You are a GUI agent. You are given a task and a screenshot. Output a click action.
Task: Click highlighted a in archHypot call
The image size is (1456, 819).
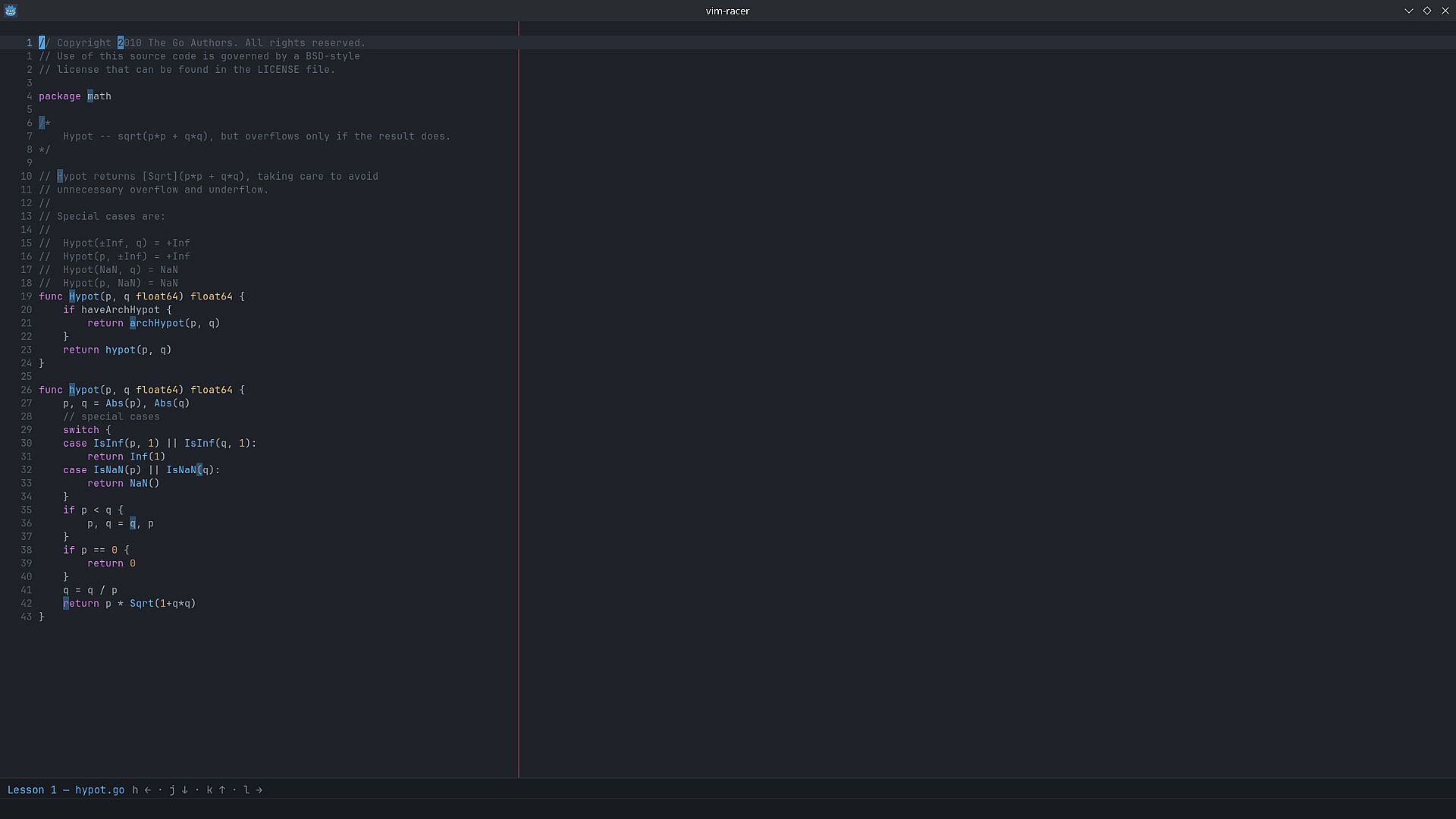133,323
